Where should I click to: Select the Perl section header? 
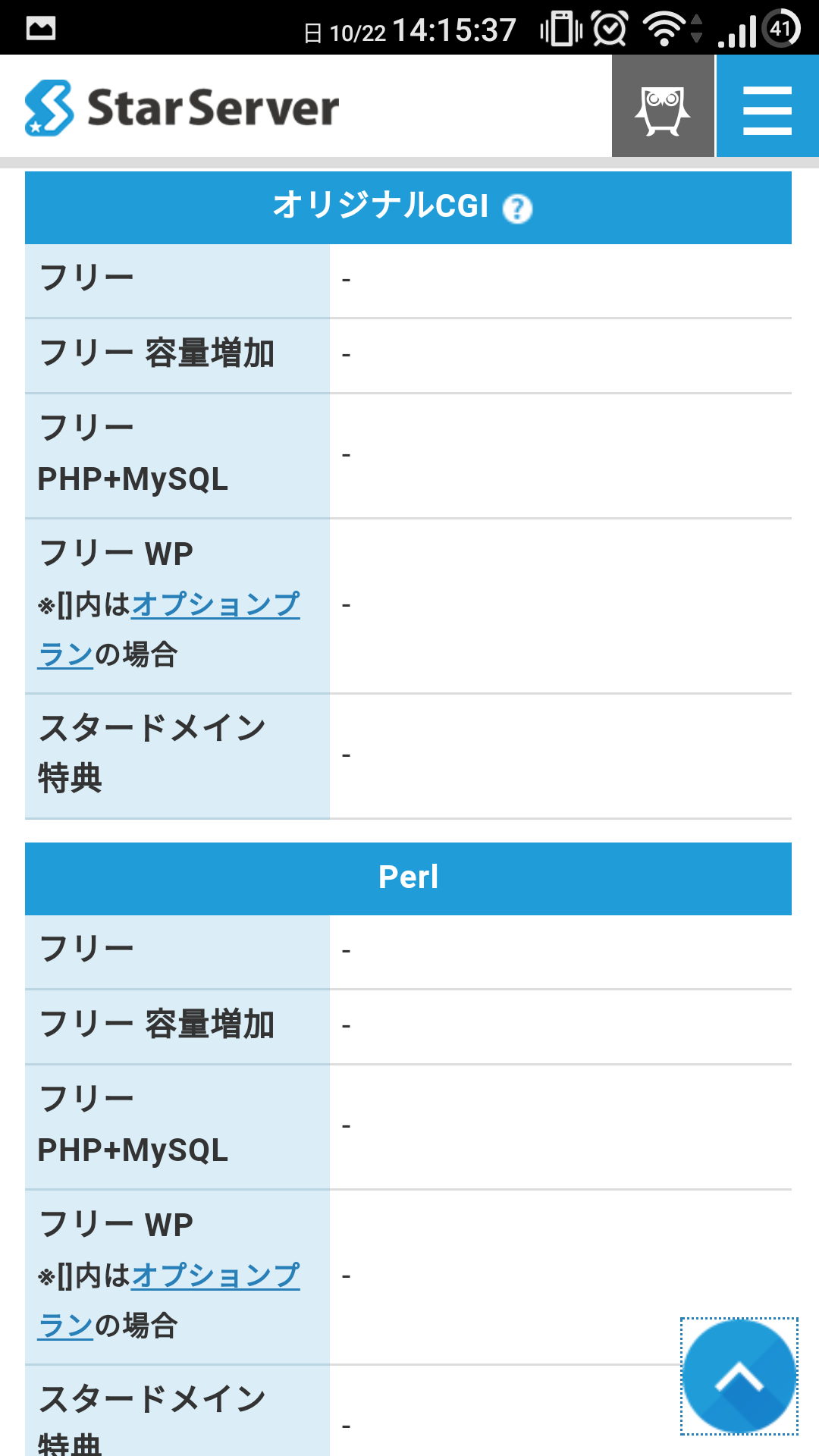pos(408,878)
